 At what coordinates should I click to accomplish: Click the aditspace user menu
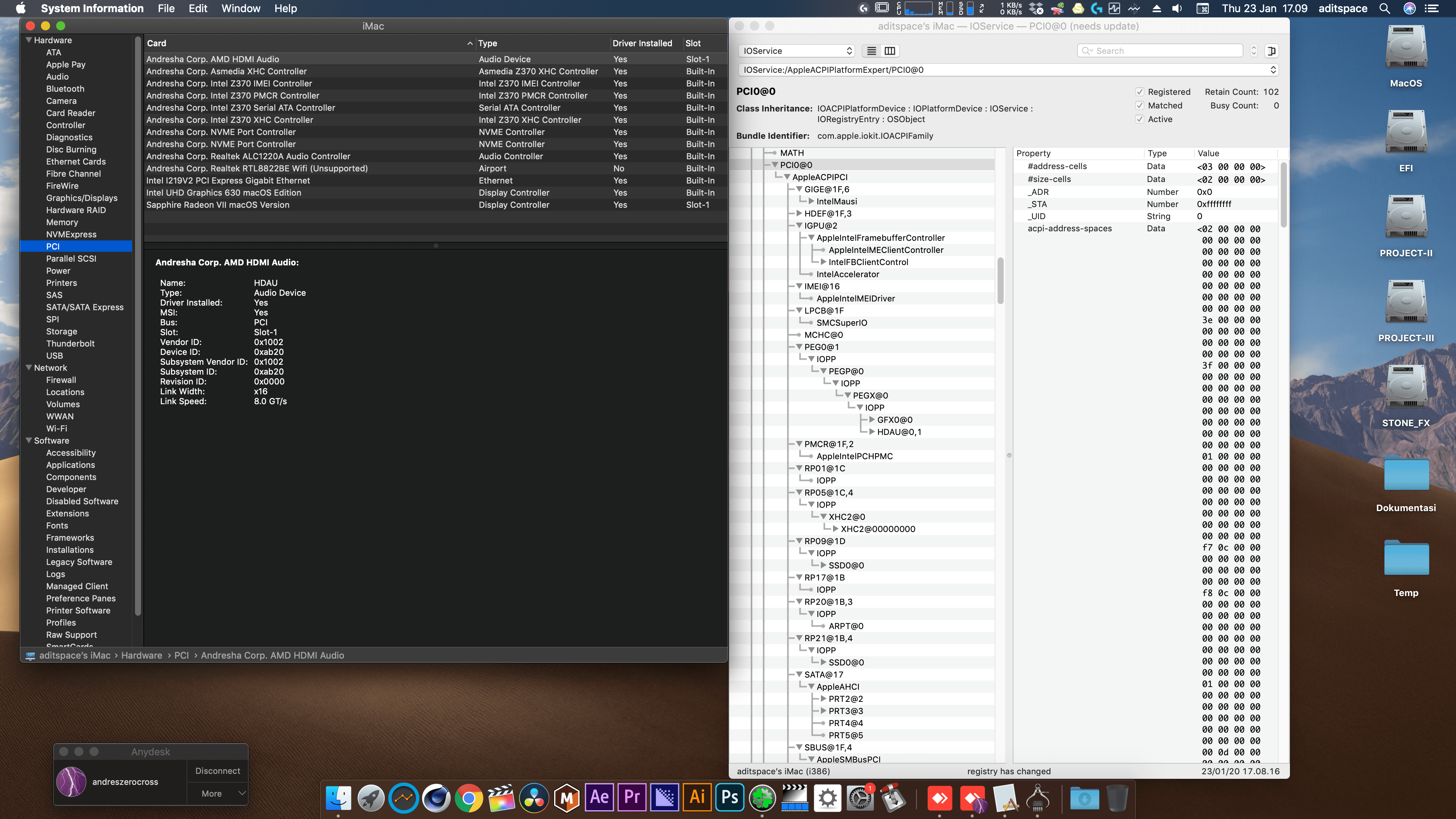tap(1342, 8)
